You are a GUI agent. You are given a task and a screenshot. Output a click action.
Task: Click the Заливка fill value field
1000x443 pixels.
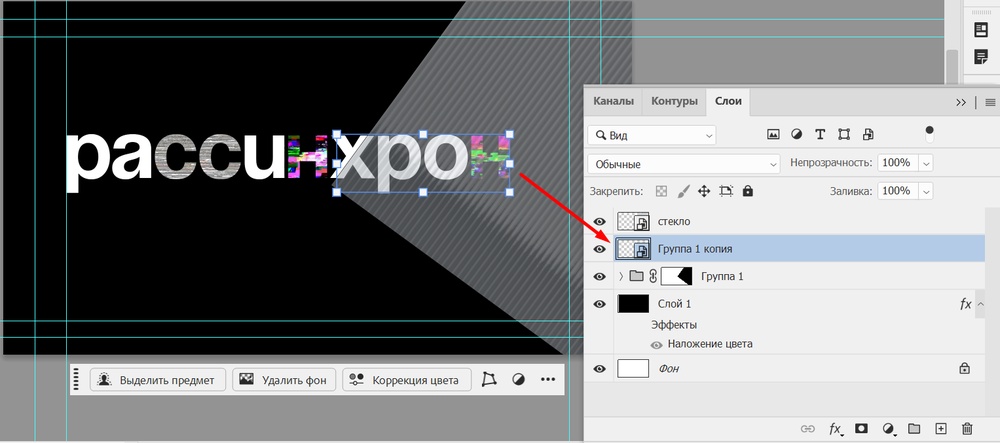coord(896,190)
